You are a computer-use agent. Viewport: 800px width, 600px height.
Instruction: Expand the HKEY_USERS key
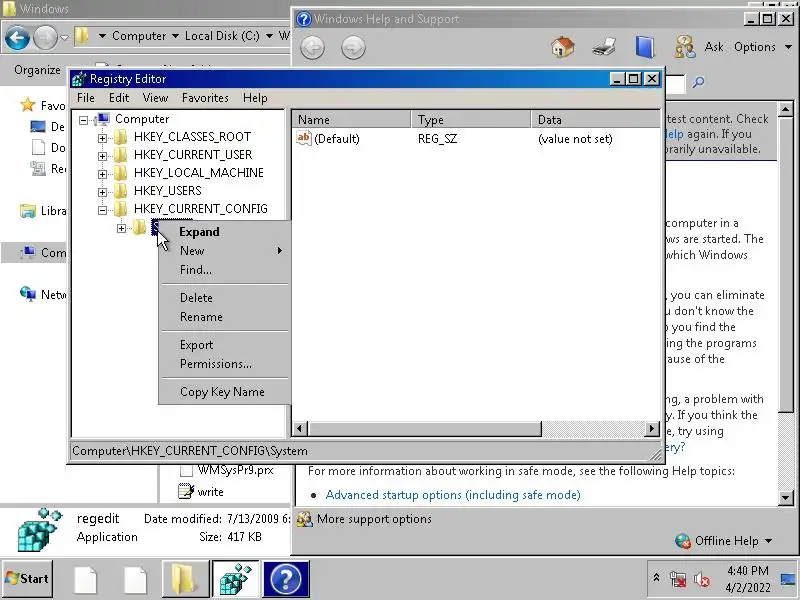coord(103,192)
